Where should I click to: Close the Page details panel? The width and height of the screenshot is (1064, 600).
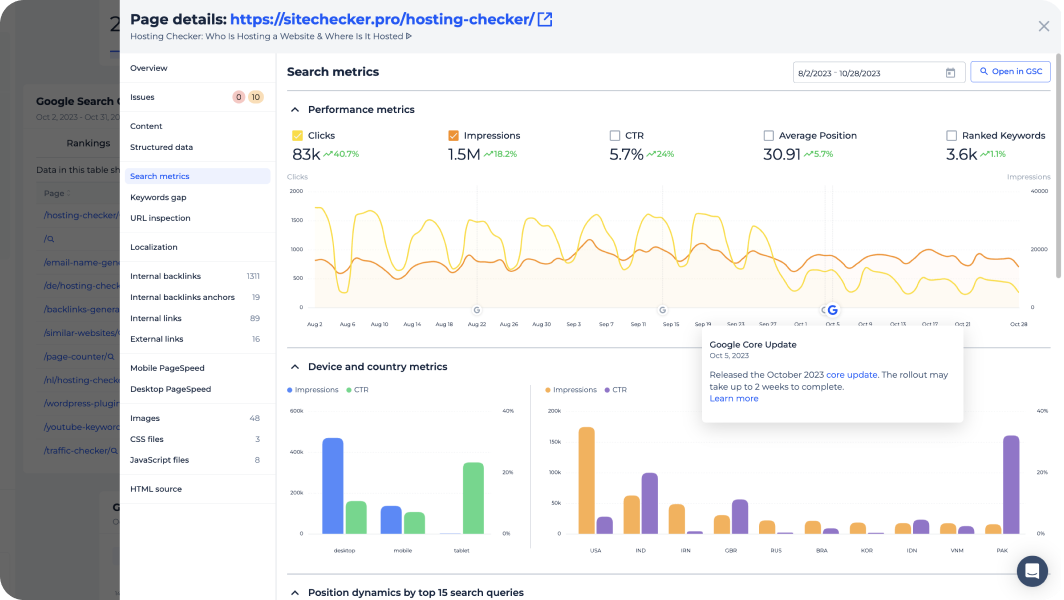click(x=1044, y=26)
